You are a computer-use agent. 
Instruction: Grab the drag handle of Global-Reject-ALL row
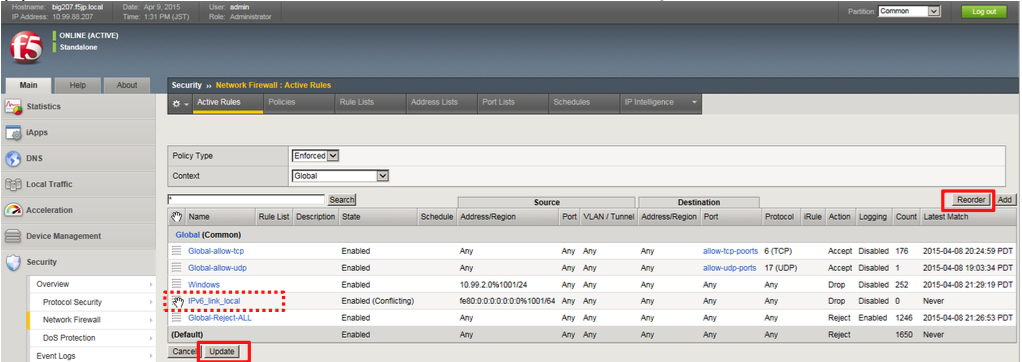click(x=176, y=318)
